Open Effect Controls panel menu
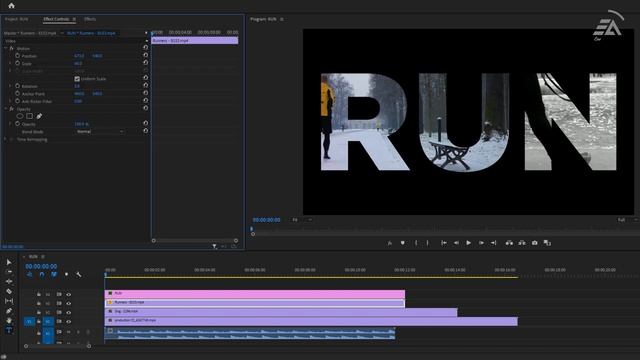 (x=74, y=19)
